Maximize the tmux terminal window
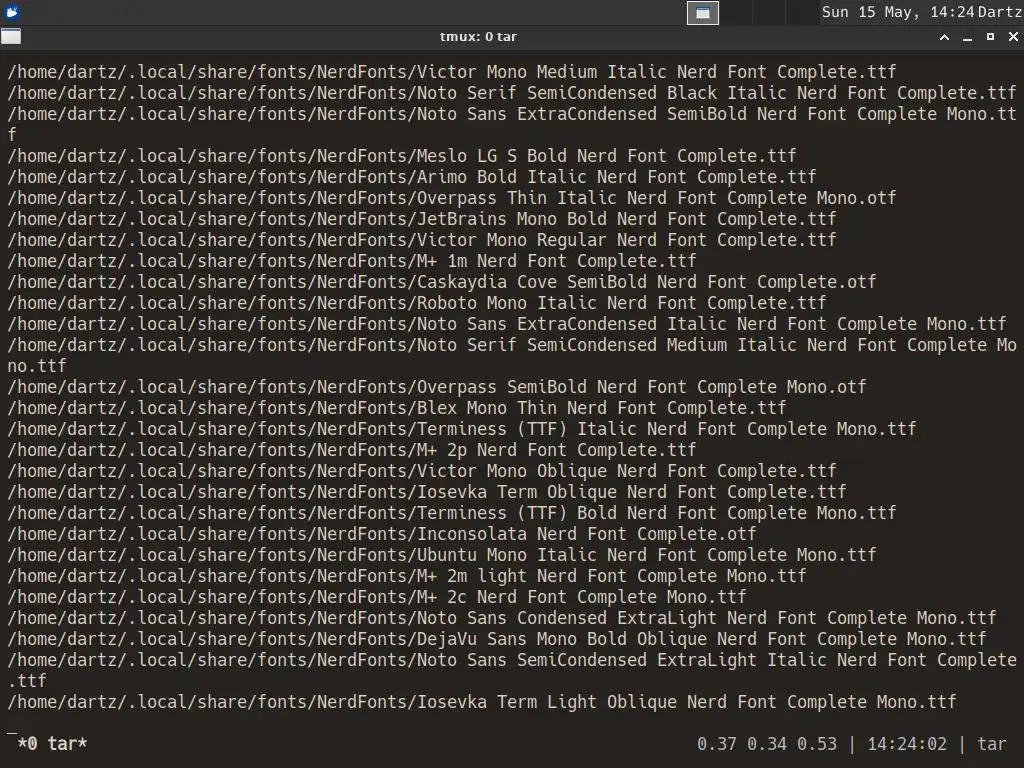Image resolution: width=1024 pixels, height=768 pixels. click(990, 37)
